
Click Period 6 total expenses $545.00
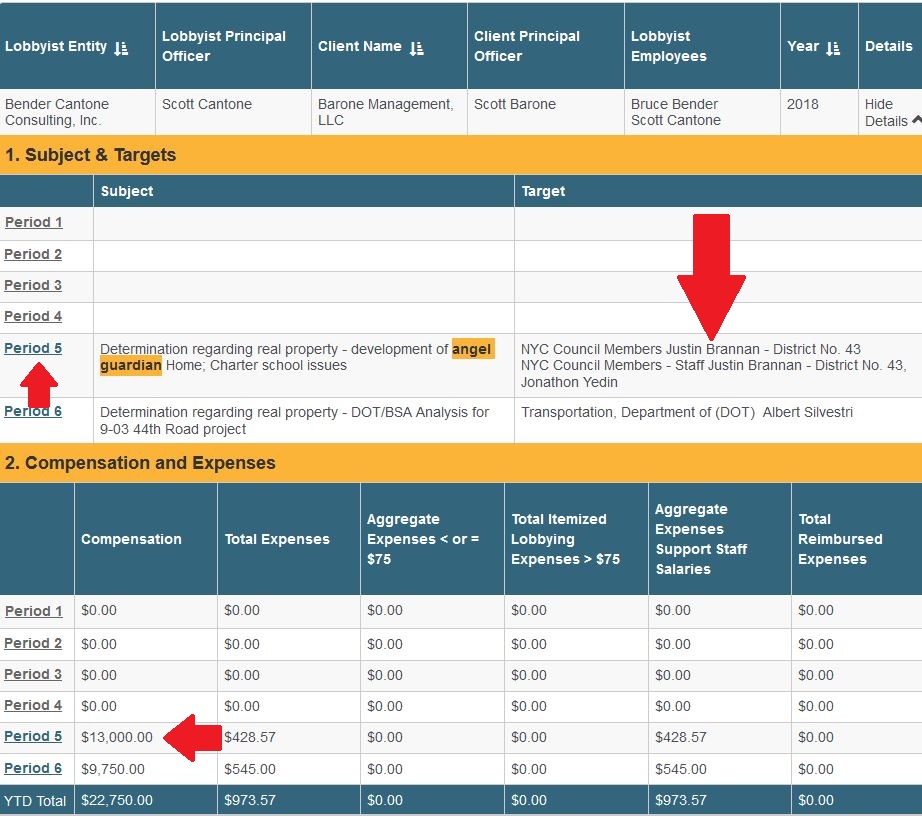pyautogui.click(x=250, y=769)
